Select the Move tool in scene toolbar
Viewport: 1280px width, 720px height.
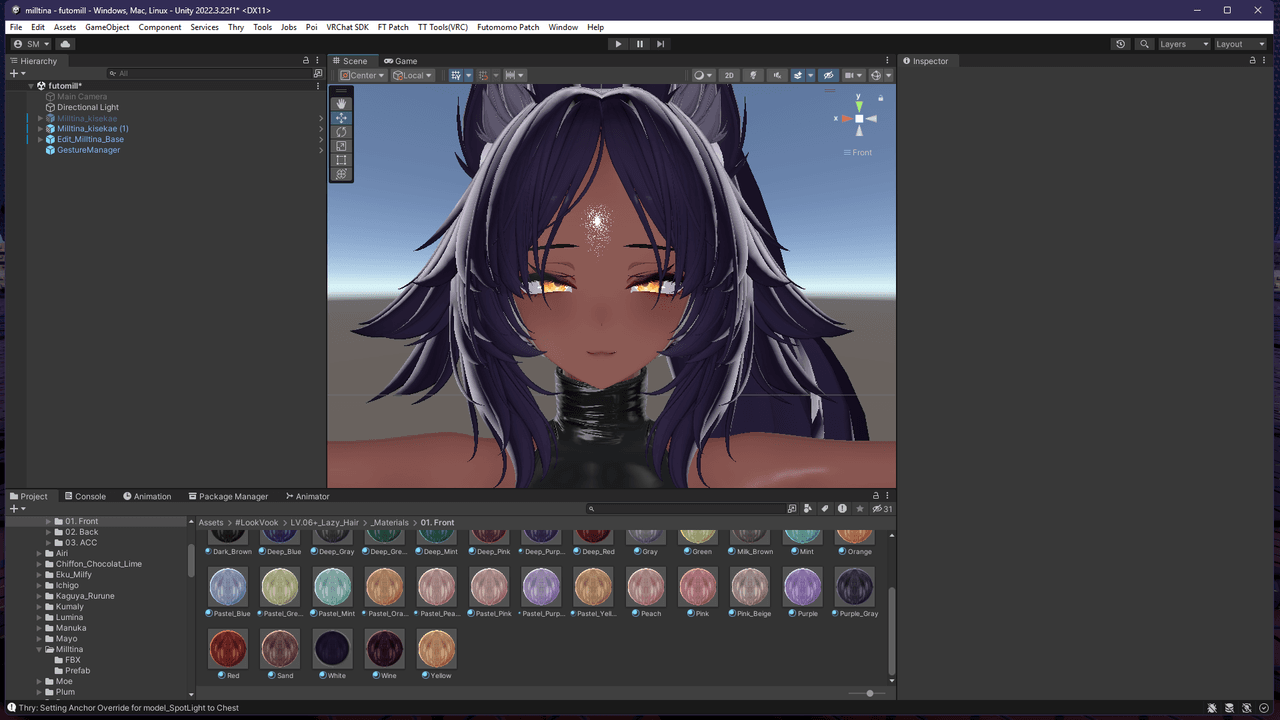341,118
